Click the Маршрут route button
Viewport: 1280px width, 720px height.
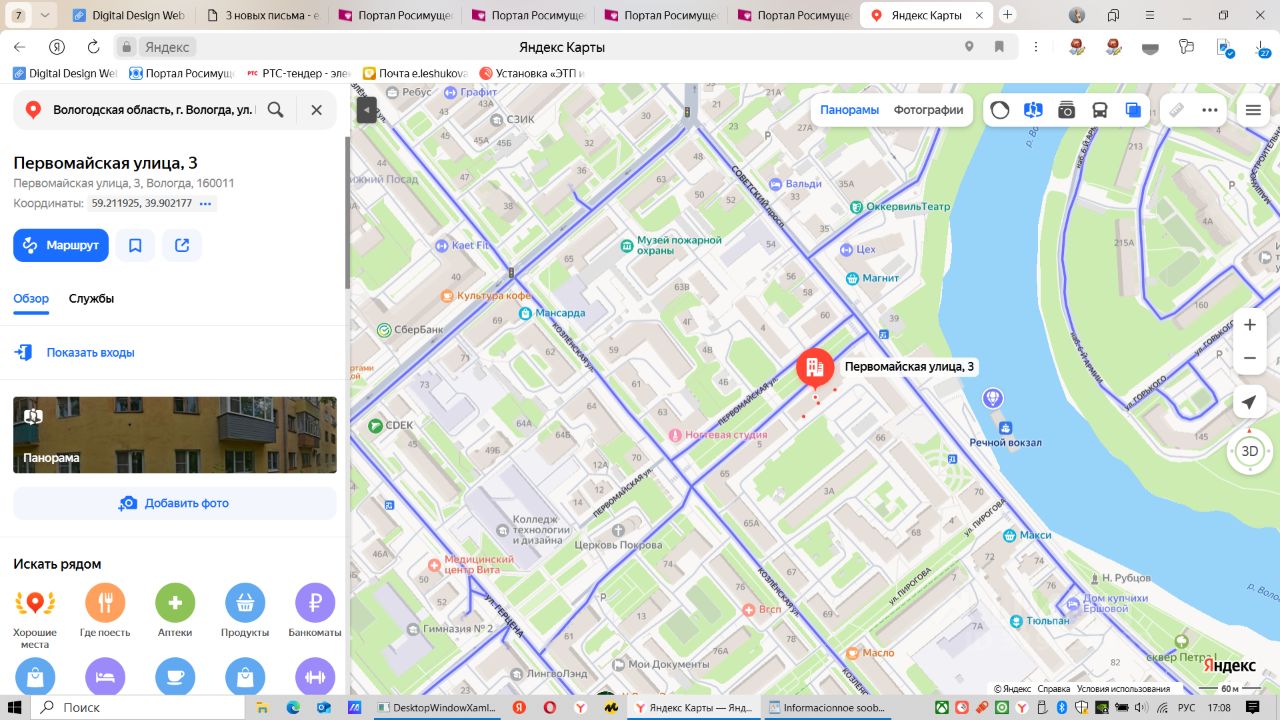coord(61,245)
